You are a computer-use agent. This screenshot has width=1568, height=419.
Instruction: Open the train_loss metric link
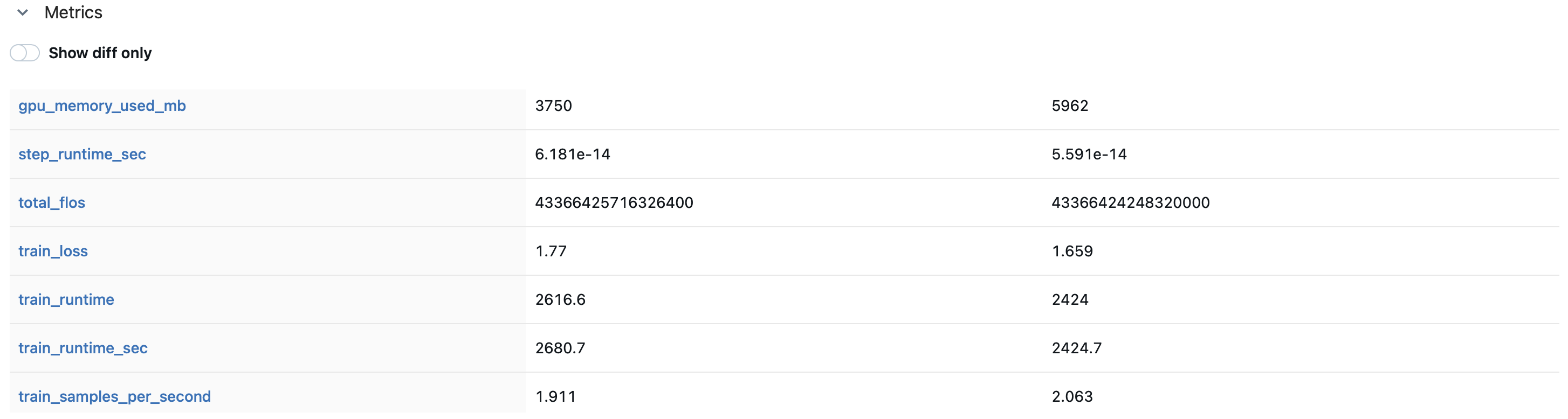click(53, 251)
